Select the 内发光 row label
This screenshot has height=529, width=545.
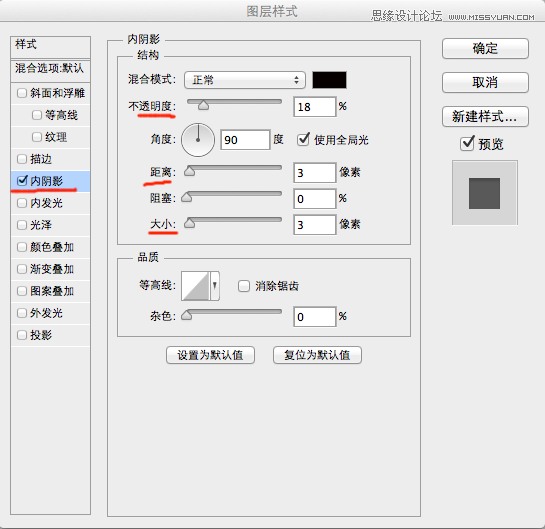pyautogui.click(x=46, y=203)
